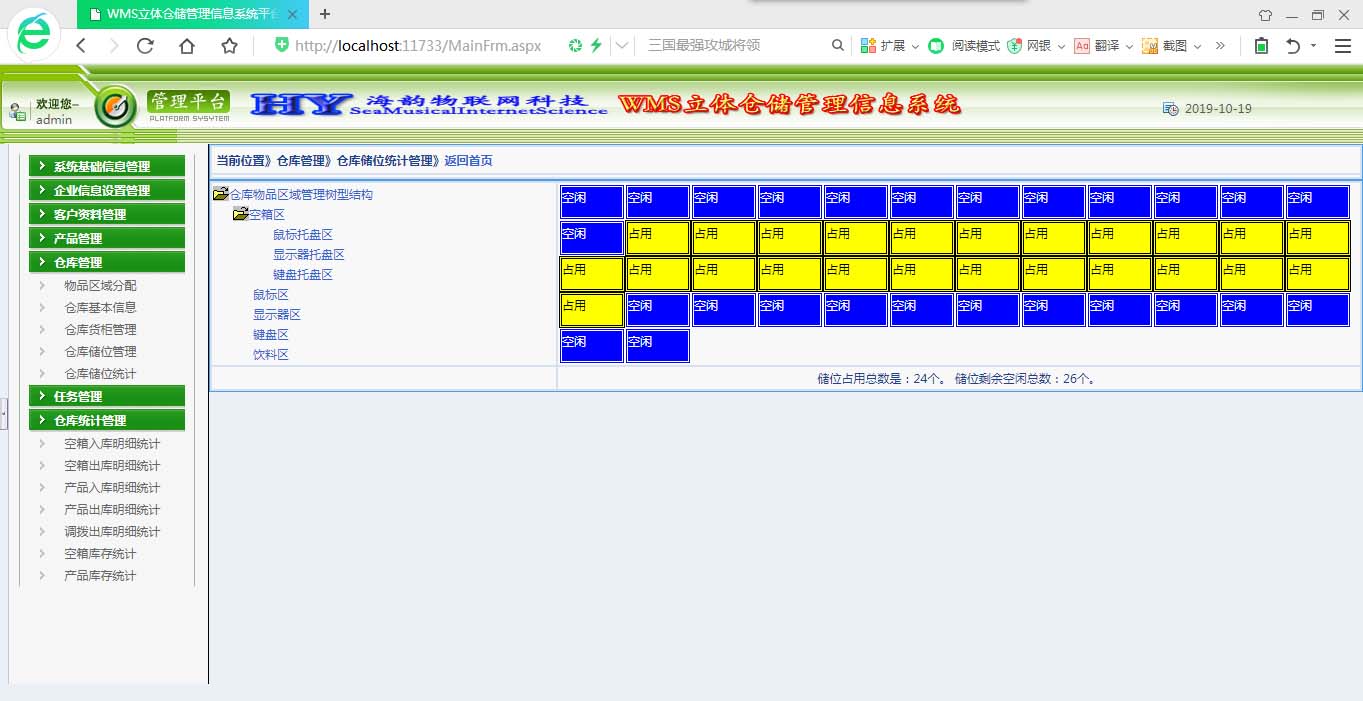Open 仓库储位管理 in sidebar

[x=100, y=352]
